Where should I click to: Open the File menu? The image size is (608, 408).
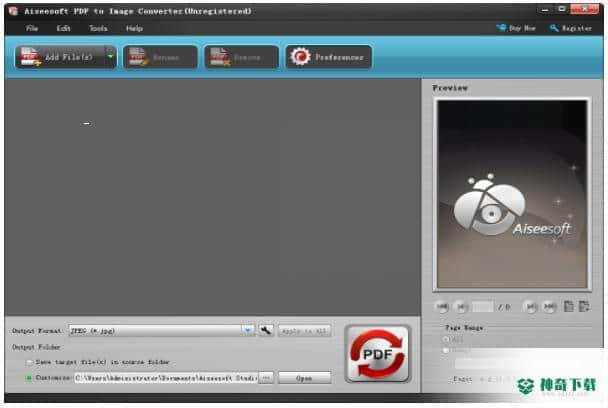[x=32, y=28]
